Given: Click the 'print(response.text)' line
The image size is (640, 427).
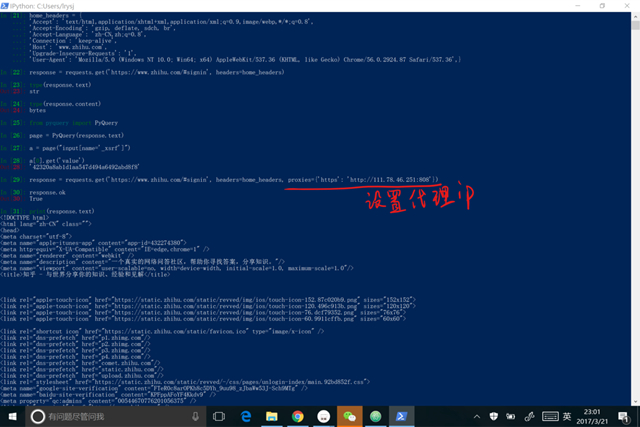Looking at the screenshot, I should 62,211.
